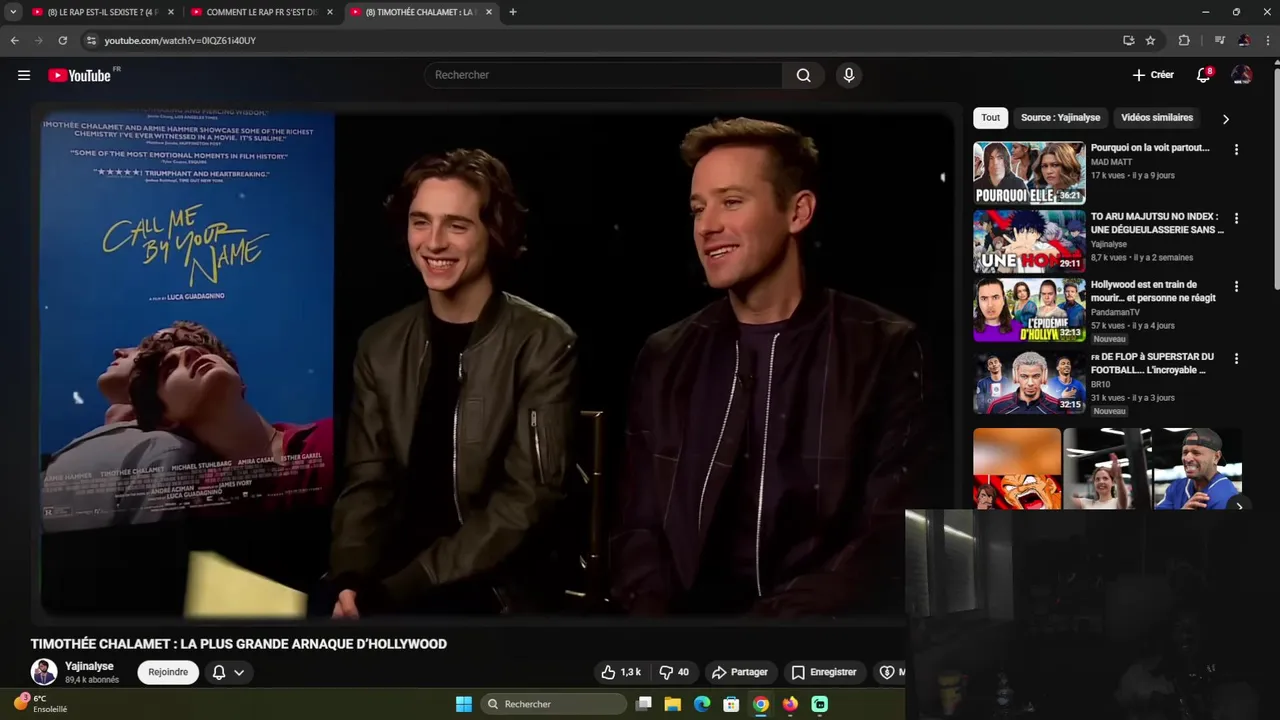Open tab search dropdown arrow
The image size is (1280, 720).
(13, 12)
